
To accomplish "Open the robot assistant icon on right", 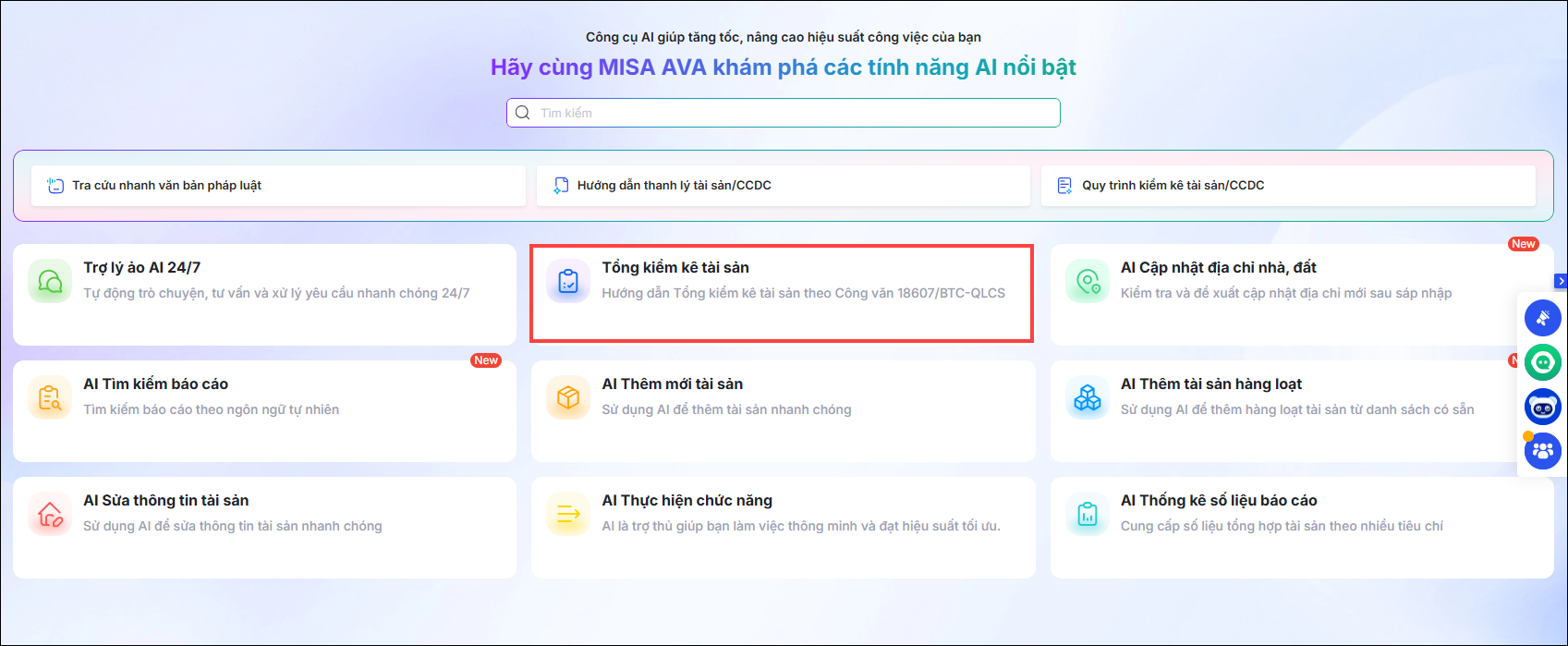I will pyautogui.click(x=1542, y=407).
